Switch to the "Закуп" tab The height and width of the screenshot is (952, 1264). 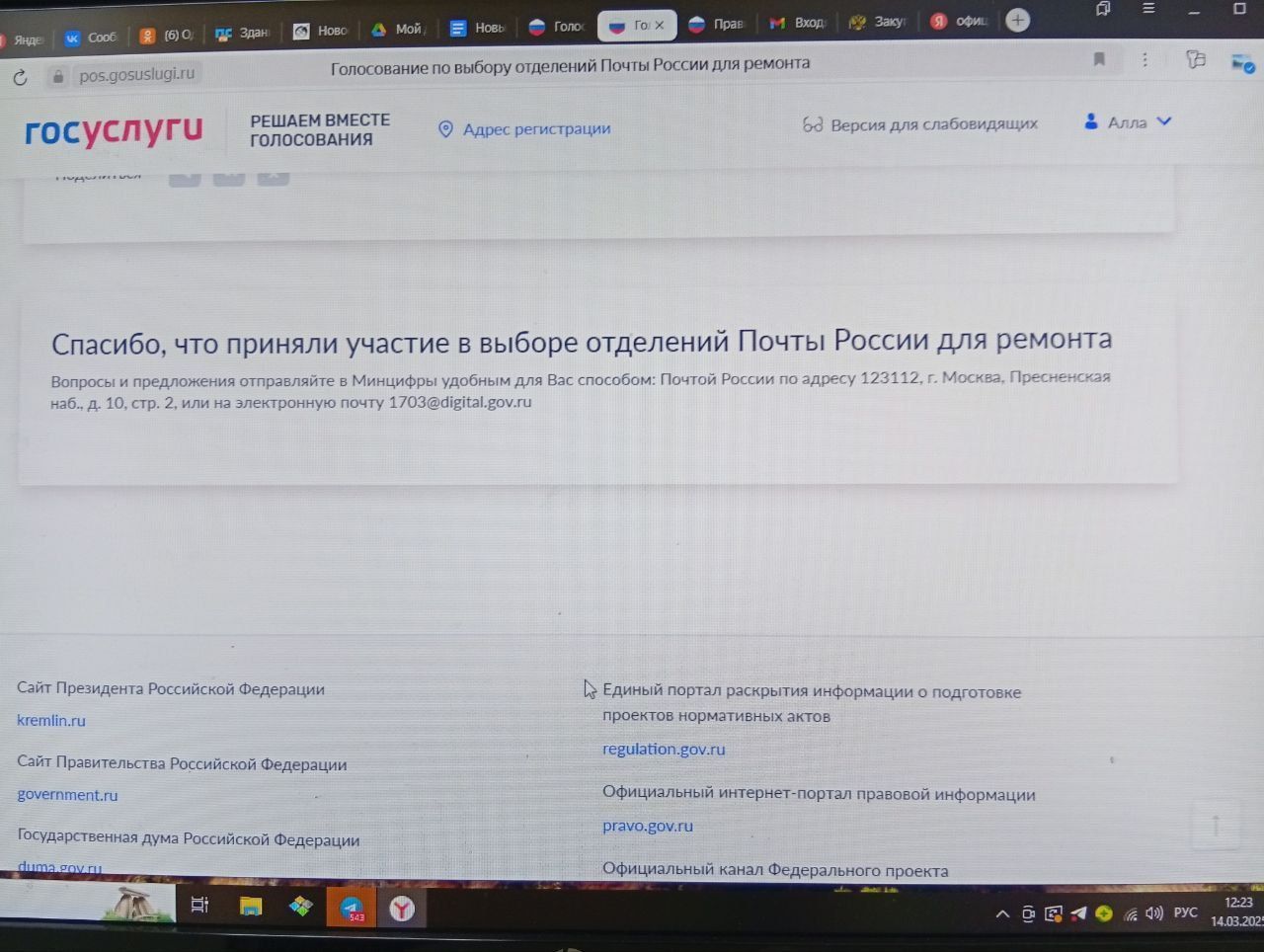(877, 22)
